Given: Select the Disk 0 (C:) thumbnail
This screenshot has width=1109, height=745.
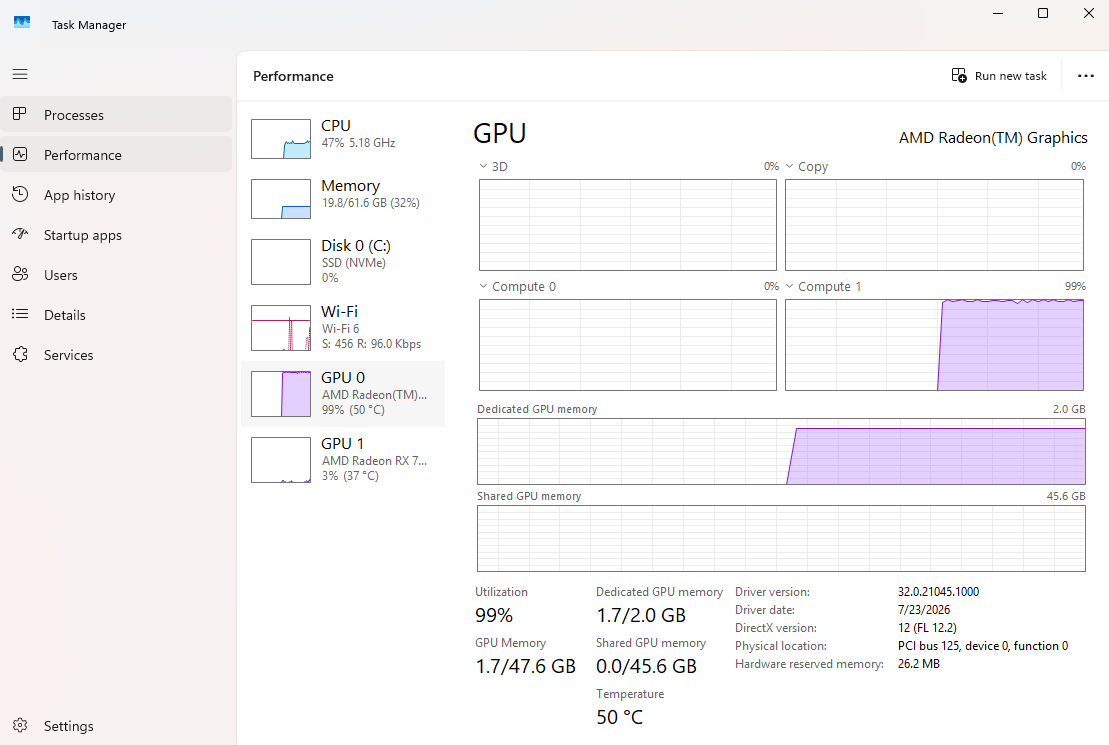Looking at the screenshot, I should (281, 262).
